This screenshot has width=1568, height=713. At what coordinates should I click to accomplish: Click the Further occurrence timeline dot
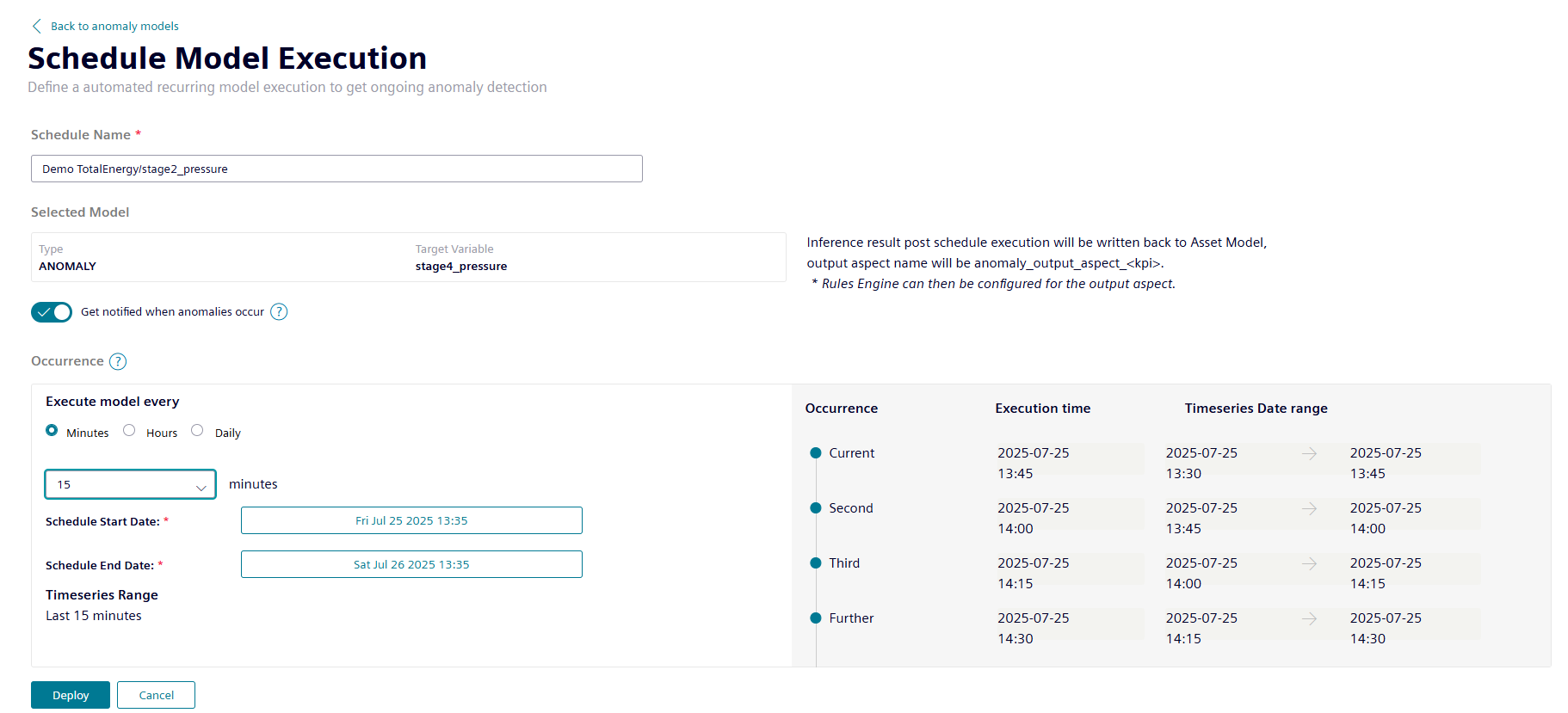coord(816,618)
